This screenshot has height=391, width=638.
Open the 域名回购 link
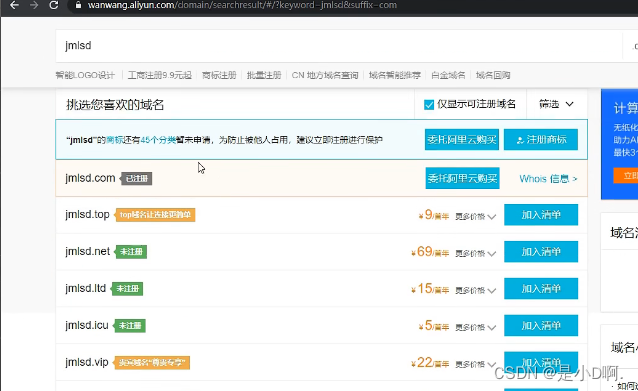point(493,75)
